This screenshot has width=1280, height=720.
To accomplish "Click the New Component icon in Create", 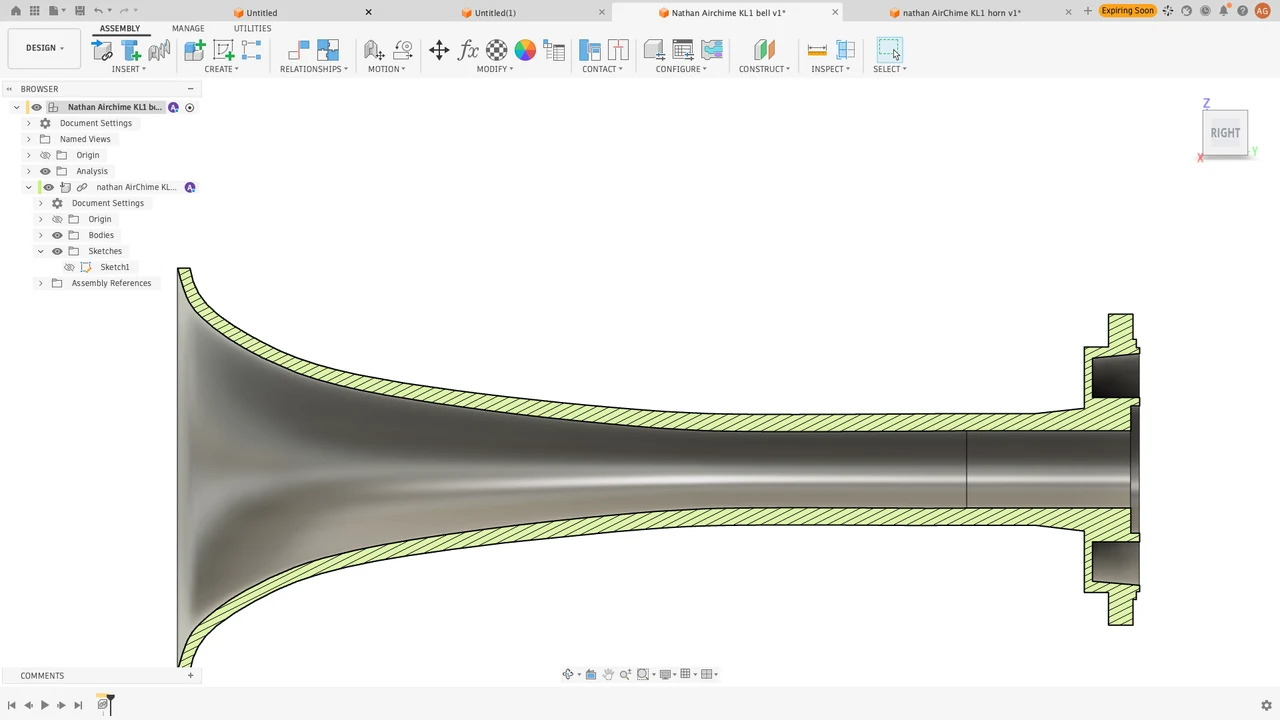I will coord(195,50).
